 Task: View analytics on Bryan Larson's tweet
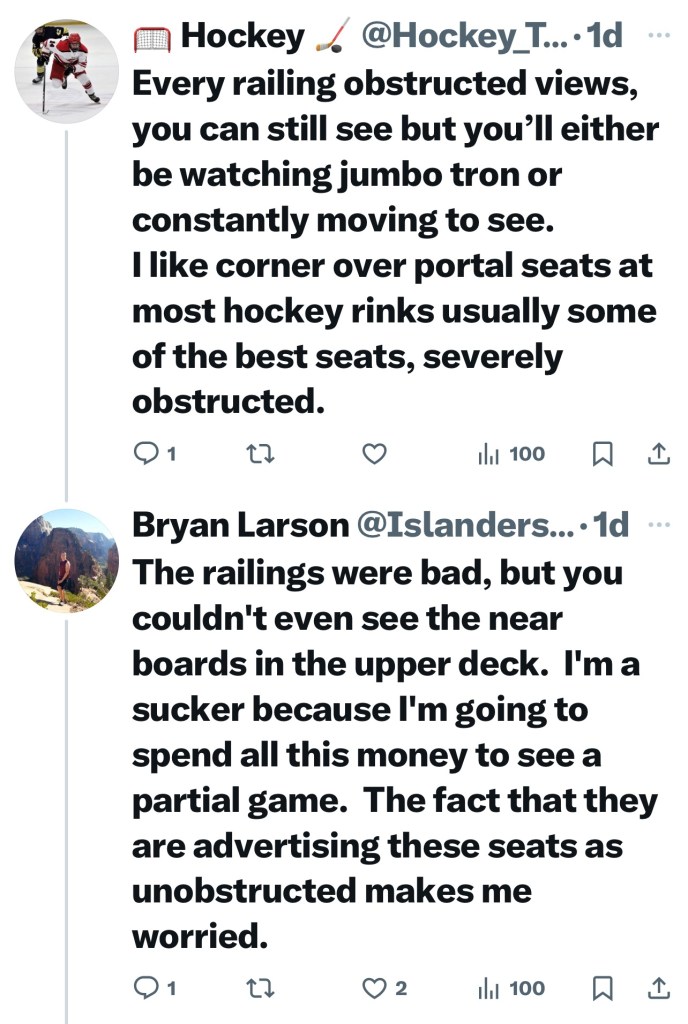click(x=511, y=988)
